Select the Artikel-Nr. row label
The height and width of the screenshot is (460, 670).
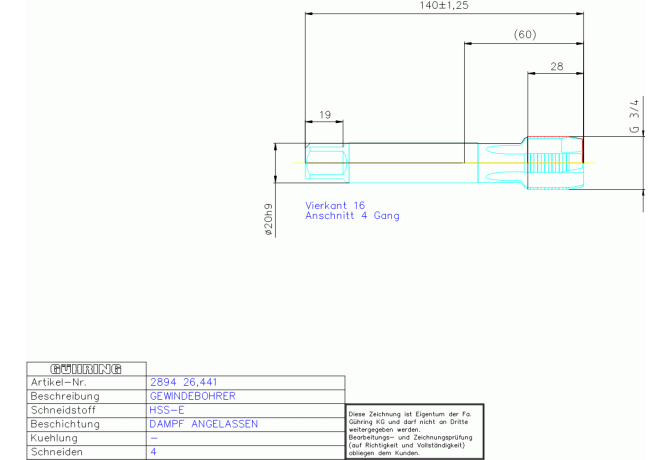pyautogui.click(x=62, y=382)
